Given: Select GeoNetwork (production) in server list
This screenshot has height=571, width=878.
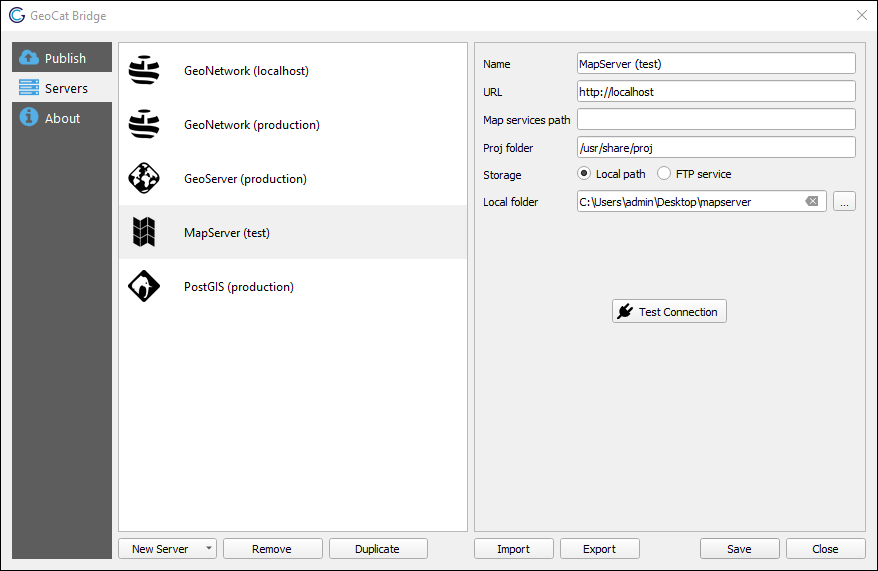Looking at the screenshot, I should [x=293, y=124].
